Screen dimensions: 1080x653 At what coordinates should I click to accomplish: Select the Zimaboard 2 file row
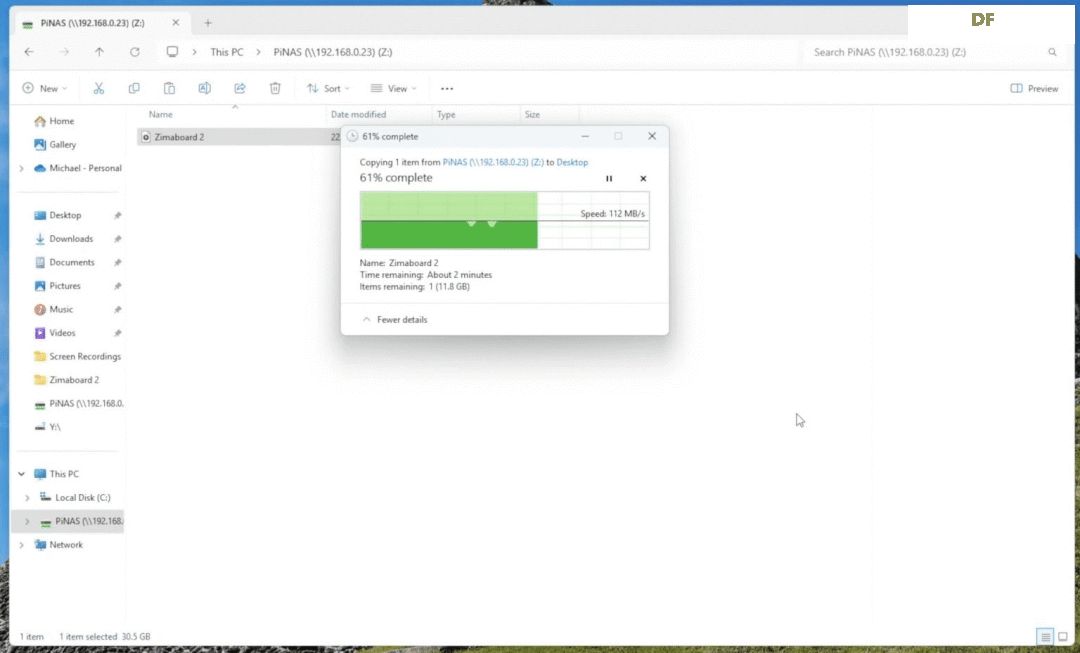tap(239, 137)
